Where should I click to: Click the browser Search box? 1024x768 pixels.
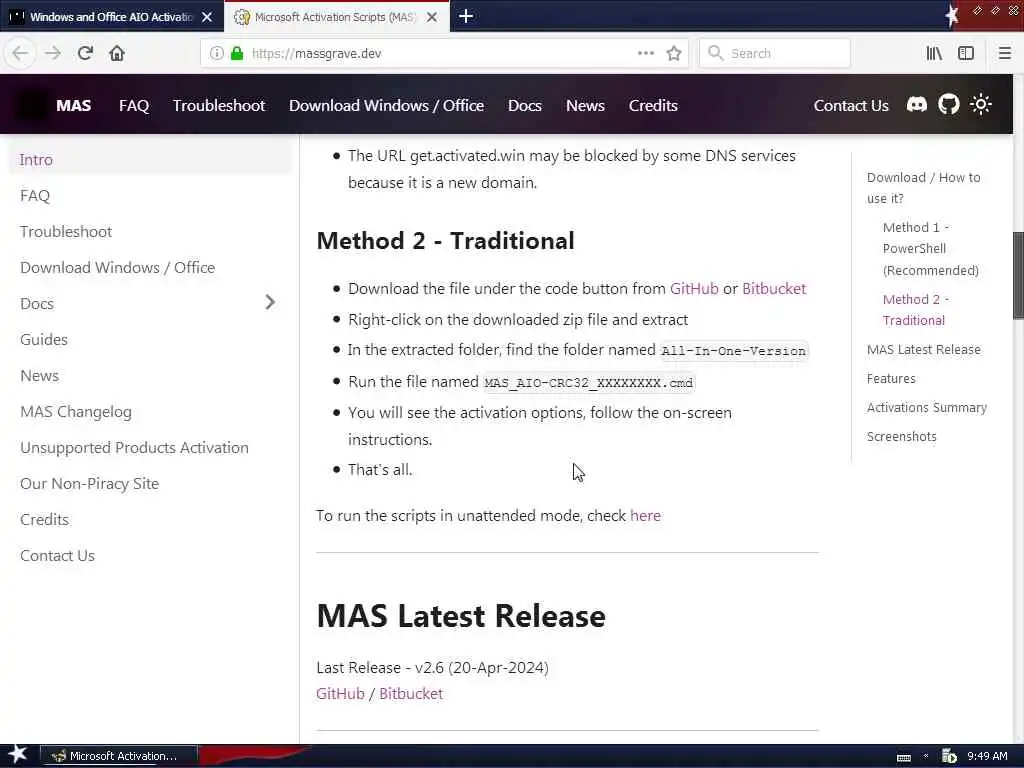(775, 53)
